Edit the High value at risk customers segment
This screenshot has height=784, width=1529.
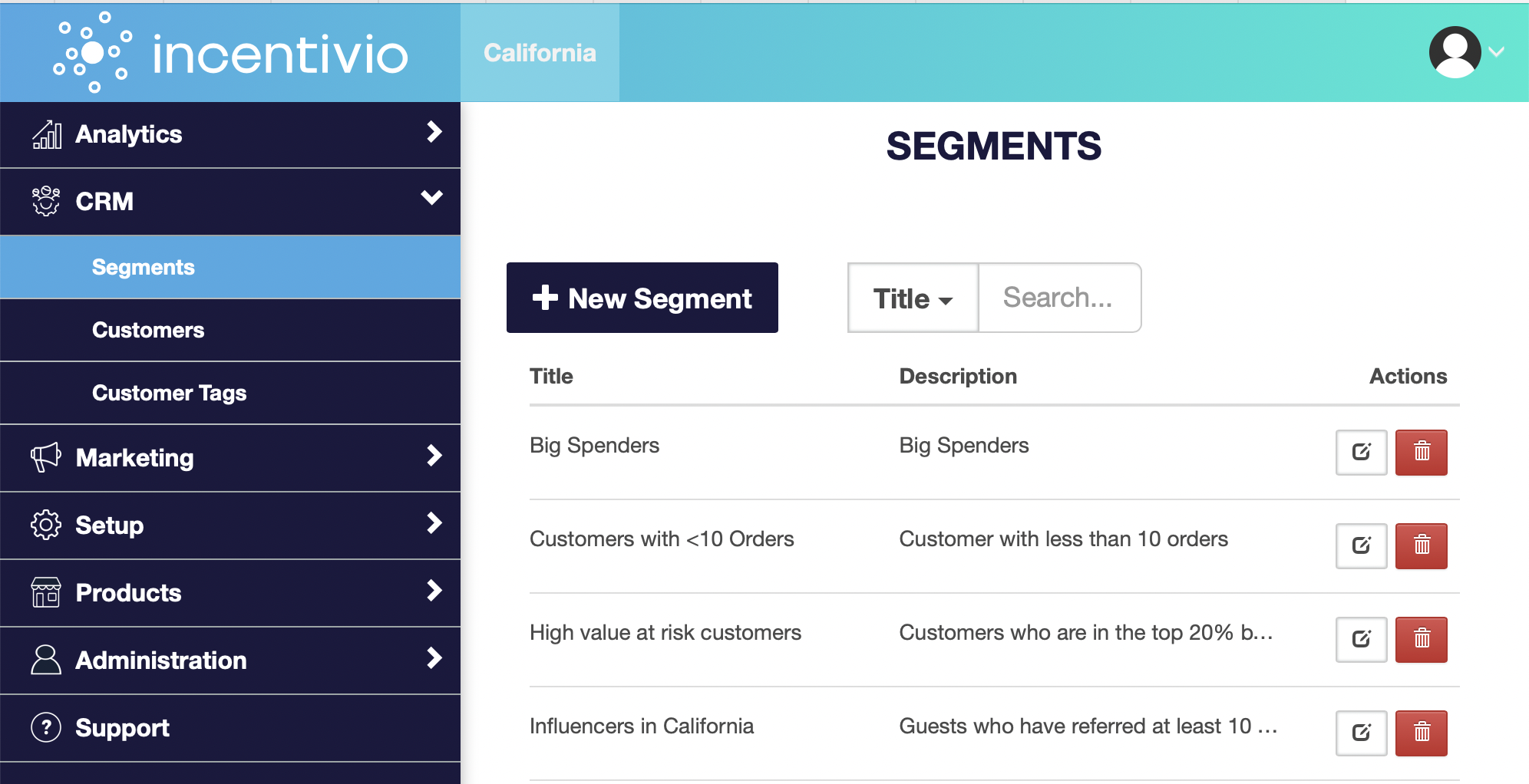[1360, 640]
